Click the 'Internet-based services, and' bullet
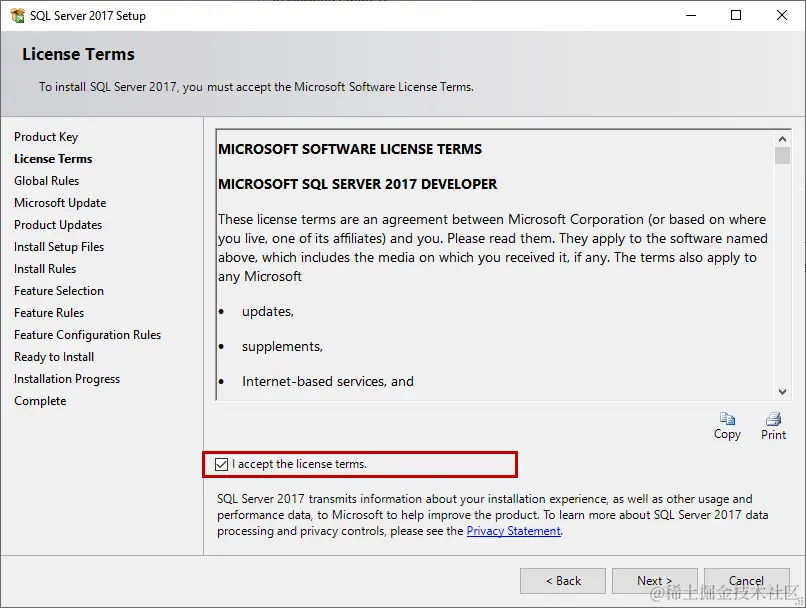 click(328, 381)
